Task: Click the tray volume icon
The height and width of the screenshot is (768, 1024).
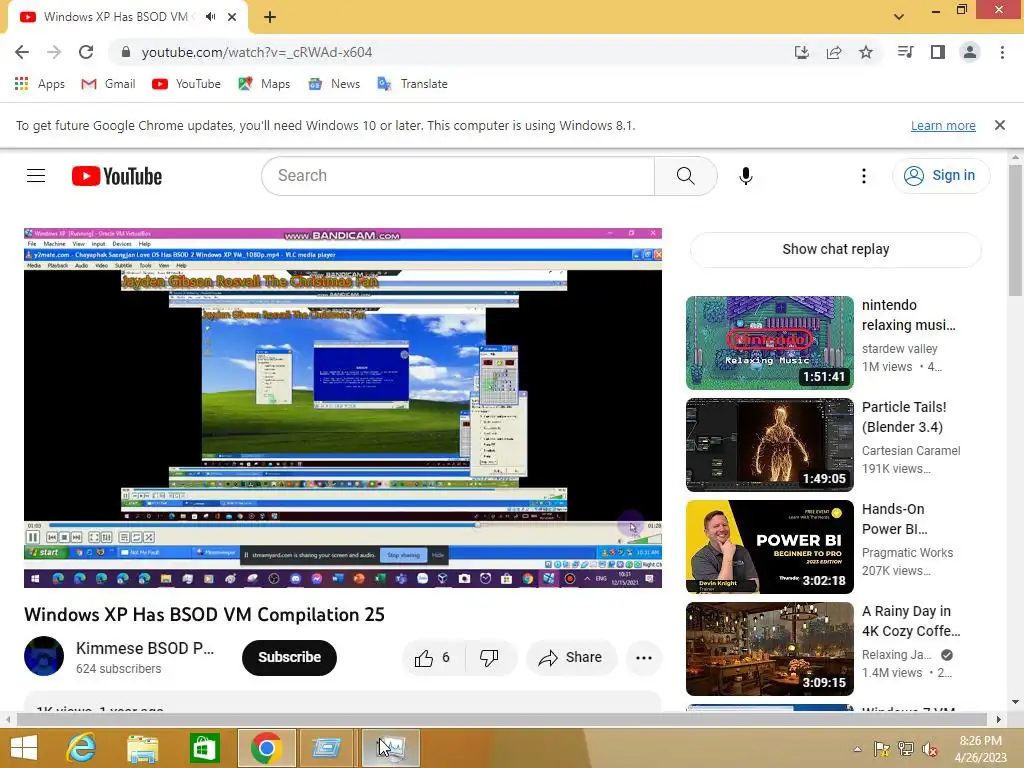Action: (x=929, y=749)
